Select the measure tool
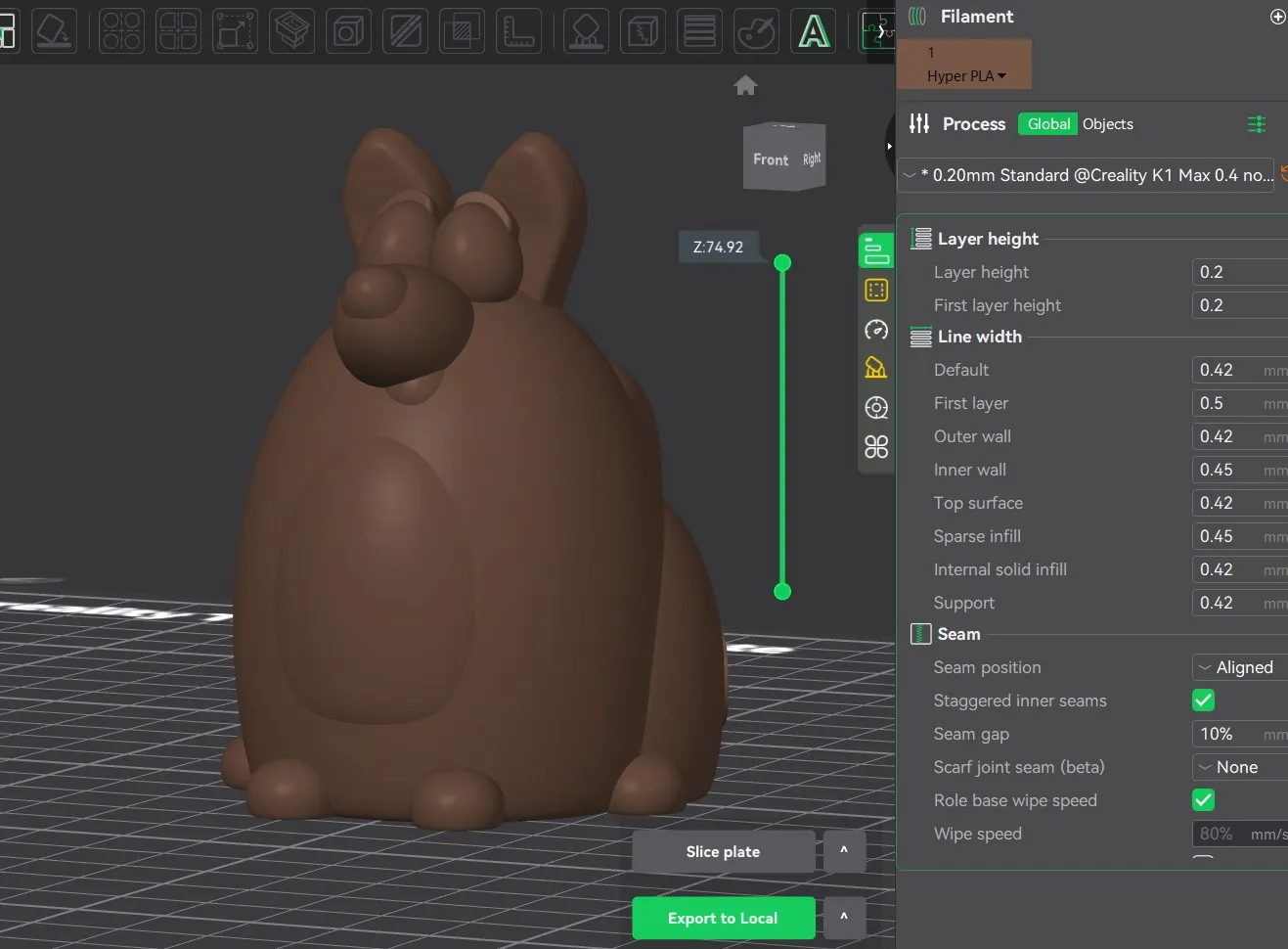Viewport: 1288px width, 949px height. click(518, 30)
